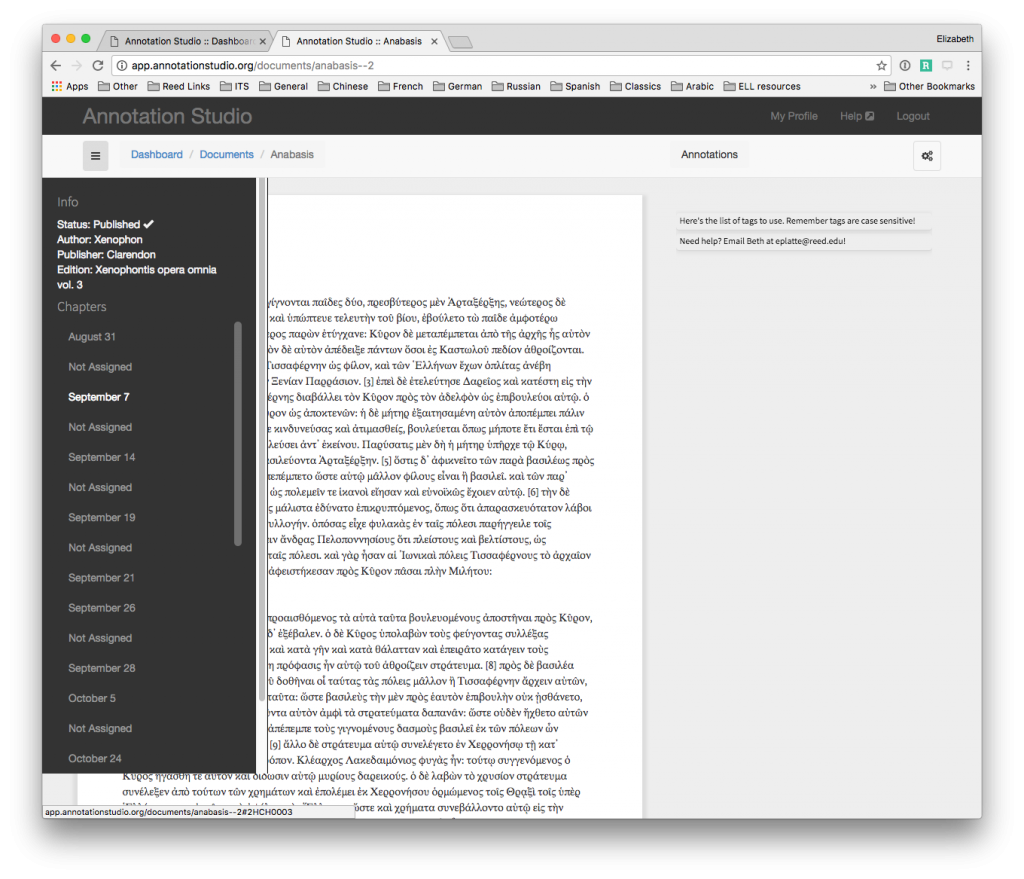Viewport: 1024px width, 879px height.
Task: Open My Profile in the navigation bar
Action: (795, 116)
